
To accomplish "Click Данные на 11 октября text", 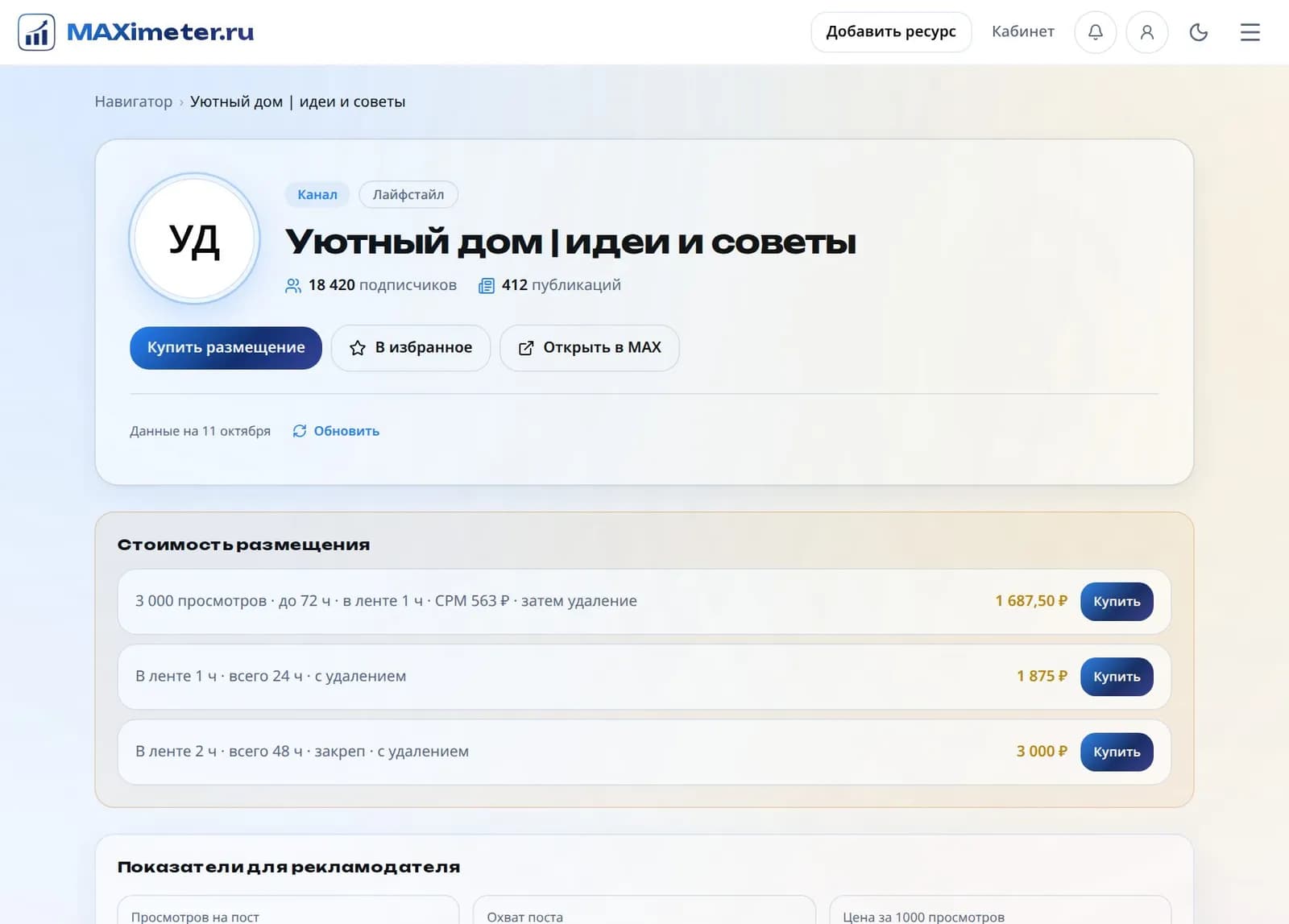I will coord(200,431).
